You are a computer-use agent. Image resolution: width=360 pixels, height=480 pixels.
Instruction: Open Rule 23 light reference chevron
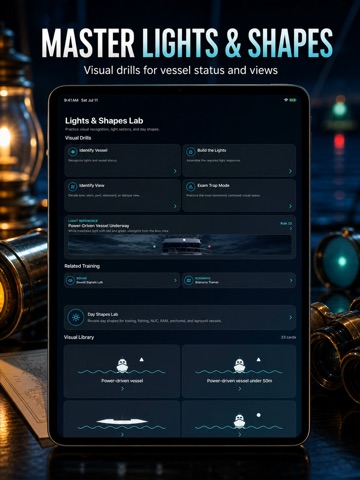[291, 228]
